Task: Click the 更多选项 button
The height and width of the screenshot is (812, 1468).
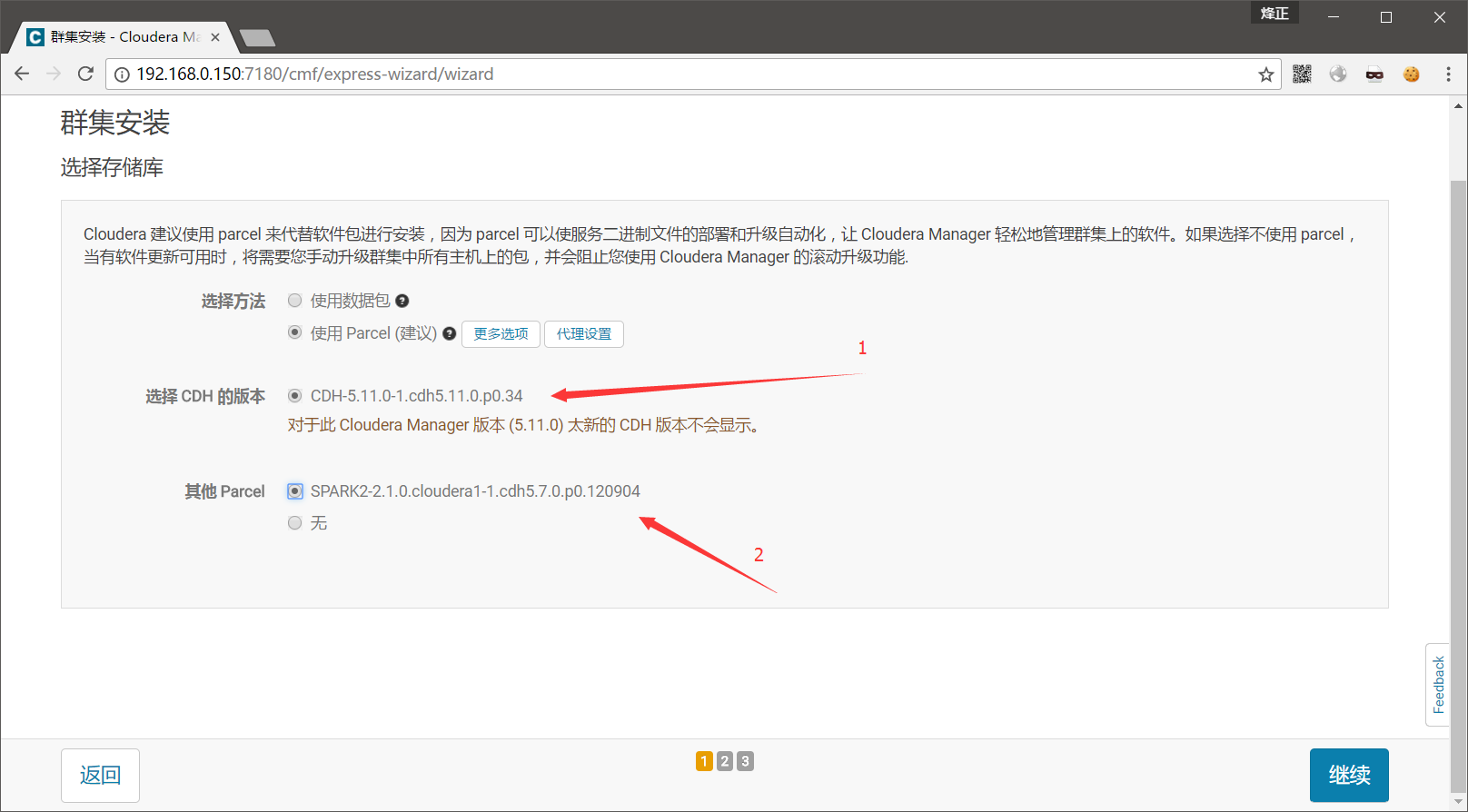Action: (x=501, y=334)
